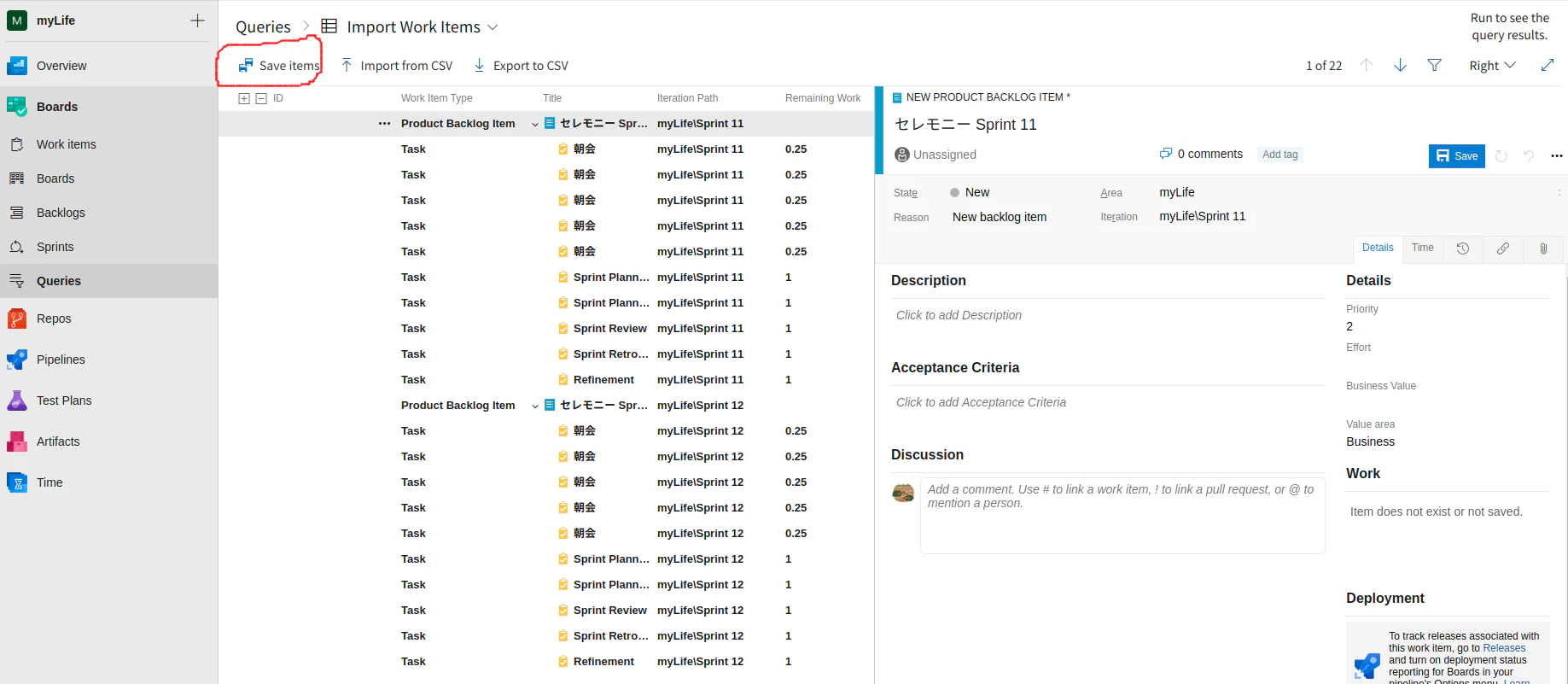Open the History tab icon
The height and width of the screenshot is (684, 1568).
1463,248
